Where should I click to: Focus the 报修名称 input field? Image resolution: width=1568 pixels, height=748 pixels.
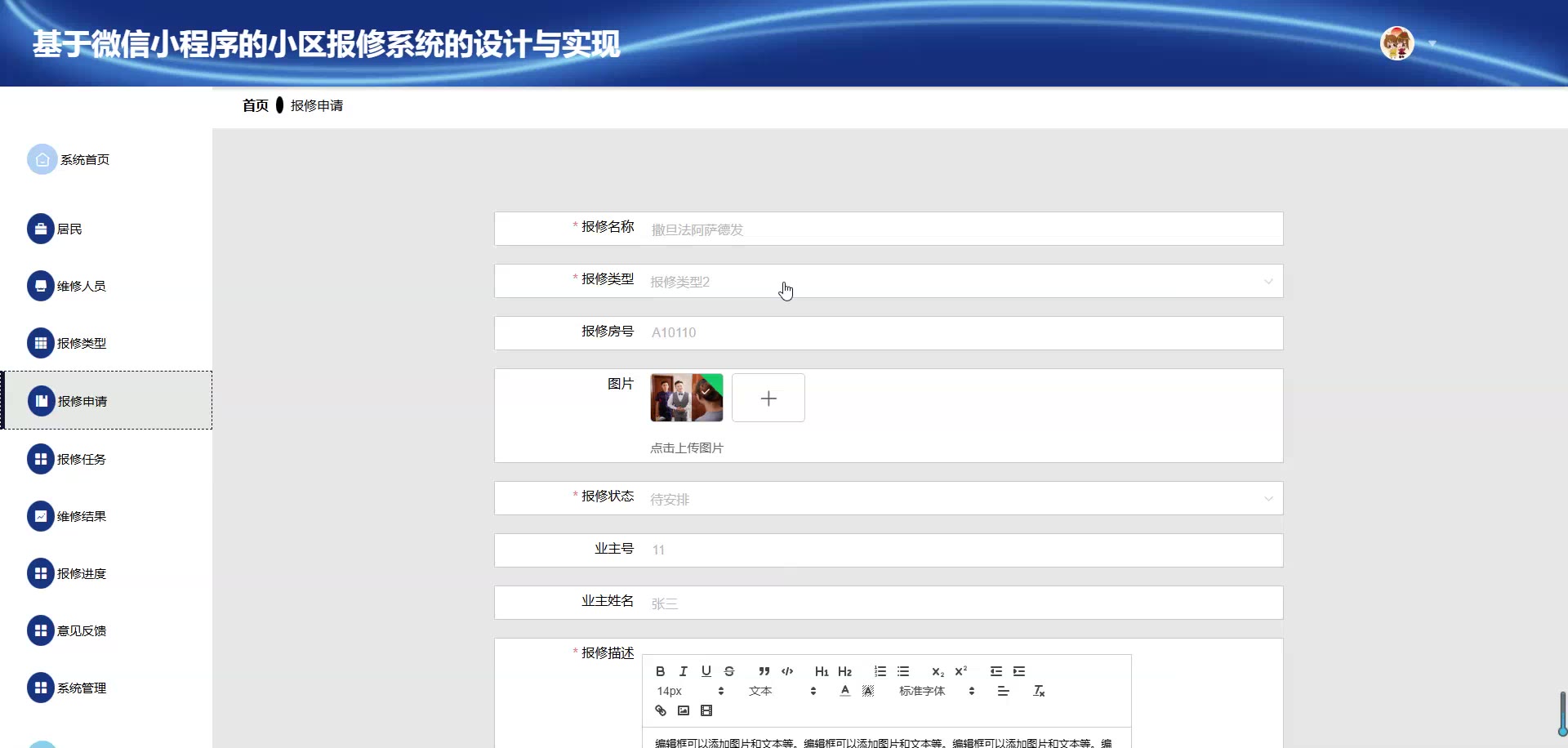tap(962, 229)
